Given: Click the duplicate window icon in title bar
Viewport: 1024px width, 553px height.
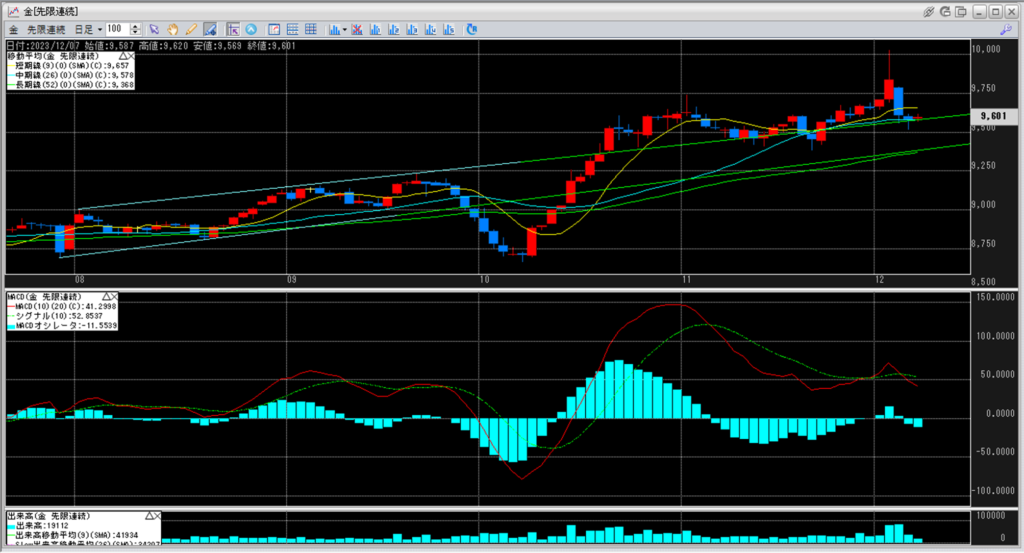Looking at the screenshot, I should [x=961, y=12].
